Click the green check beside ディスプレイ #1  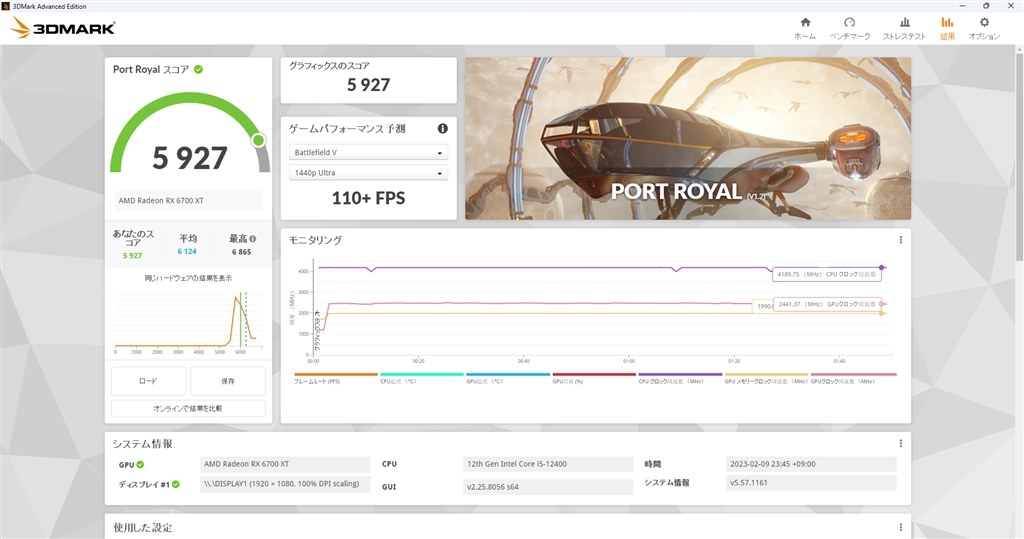(176, 484)
